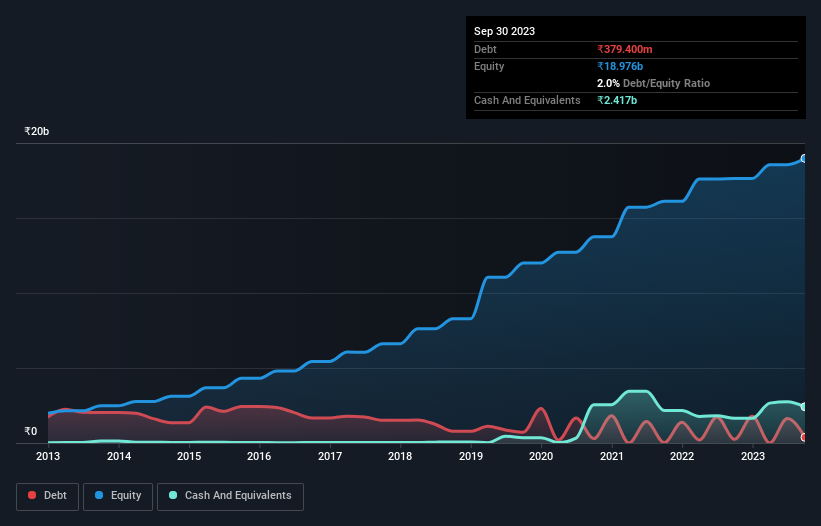Click the 2013 x-axis label
The image size is (821, 526).
[48, 456]
